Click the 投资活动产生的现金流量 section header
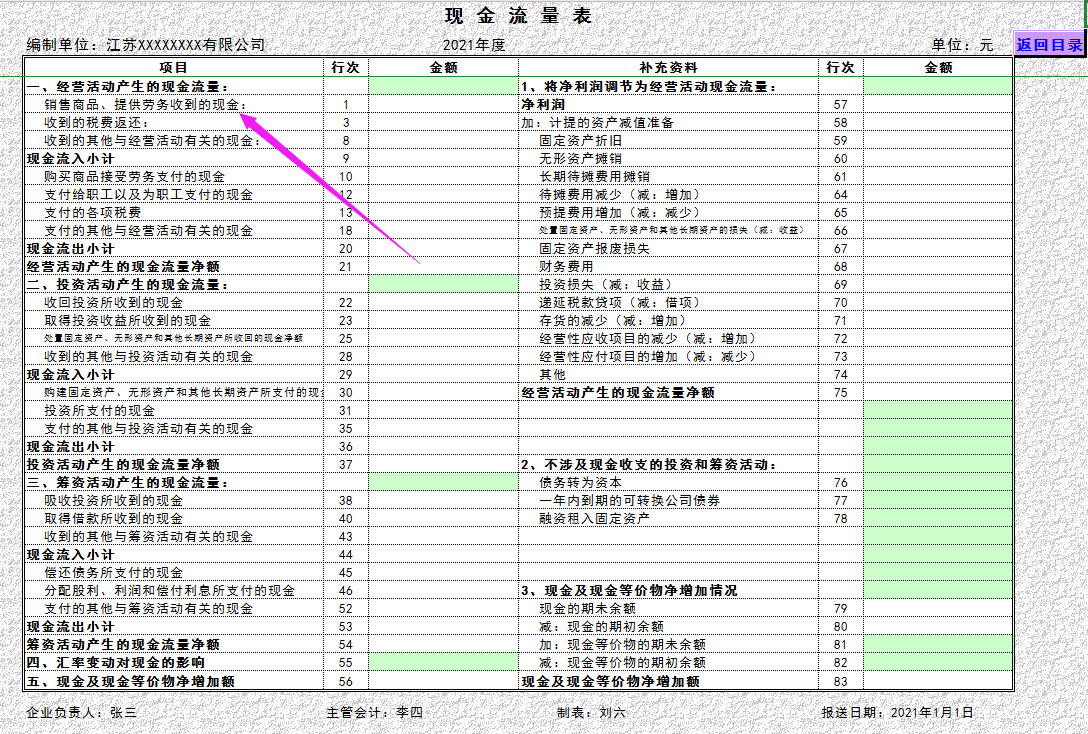This screenshot has height=734, width=1088. pos(130,284)
